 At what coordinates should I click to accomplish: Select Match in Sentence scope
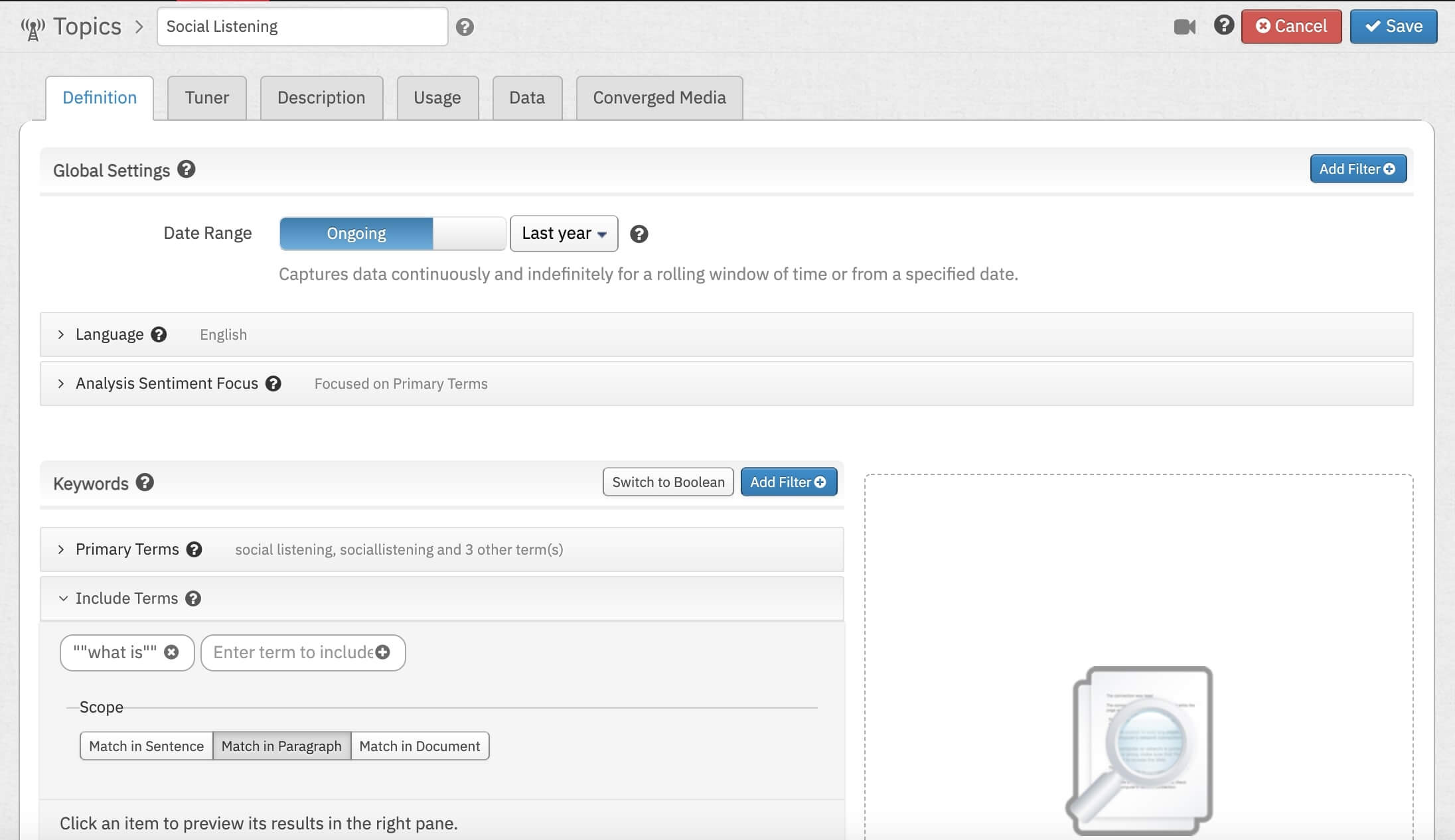(x=146, y=746)
